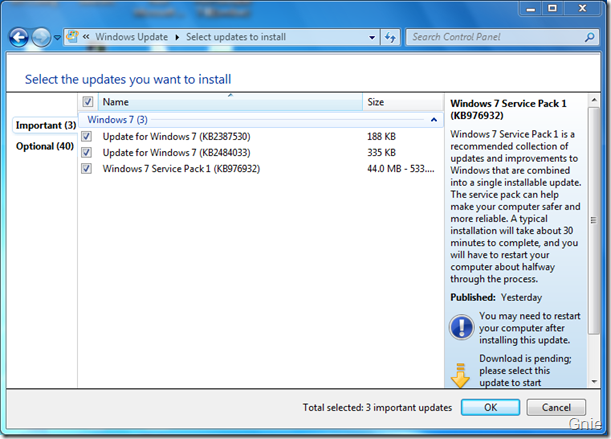Sort by the Size column header

(403, 102)
